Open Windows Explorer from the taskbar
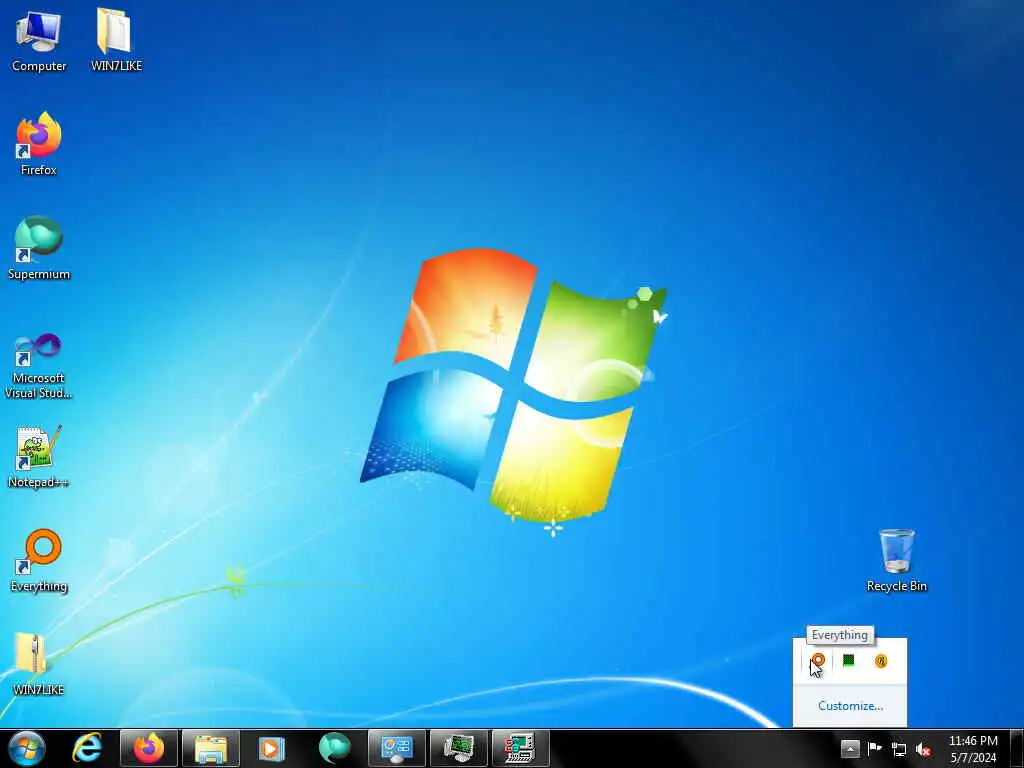 click(x=210, y=748)
